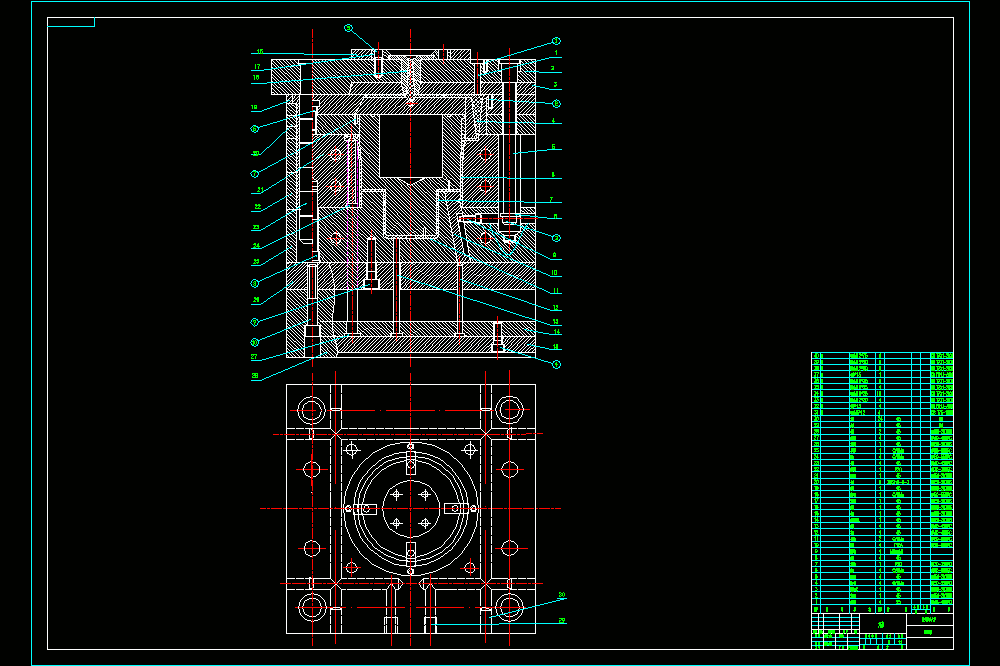Click part callout number 28
Screen dimensions: 1000x666
point(254,376)
